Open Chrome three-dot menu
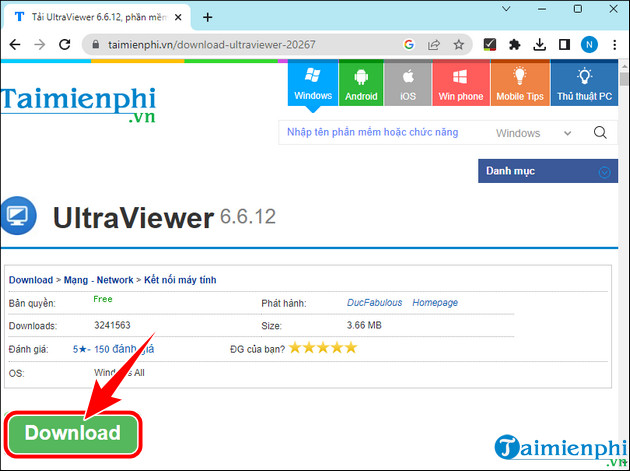Screen dimensions: 630x471 click(614, 45)
